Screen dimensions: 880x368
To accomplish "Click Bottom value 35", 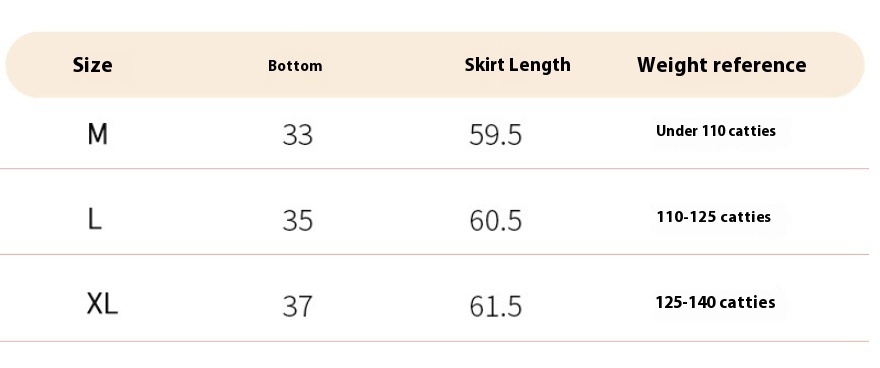I will coord(297,220).
